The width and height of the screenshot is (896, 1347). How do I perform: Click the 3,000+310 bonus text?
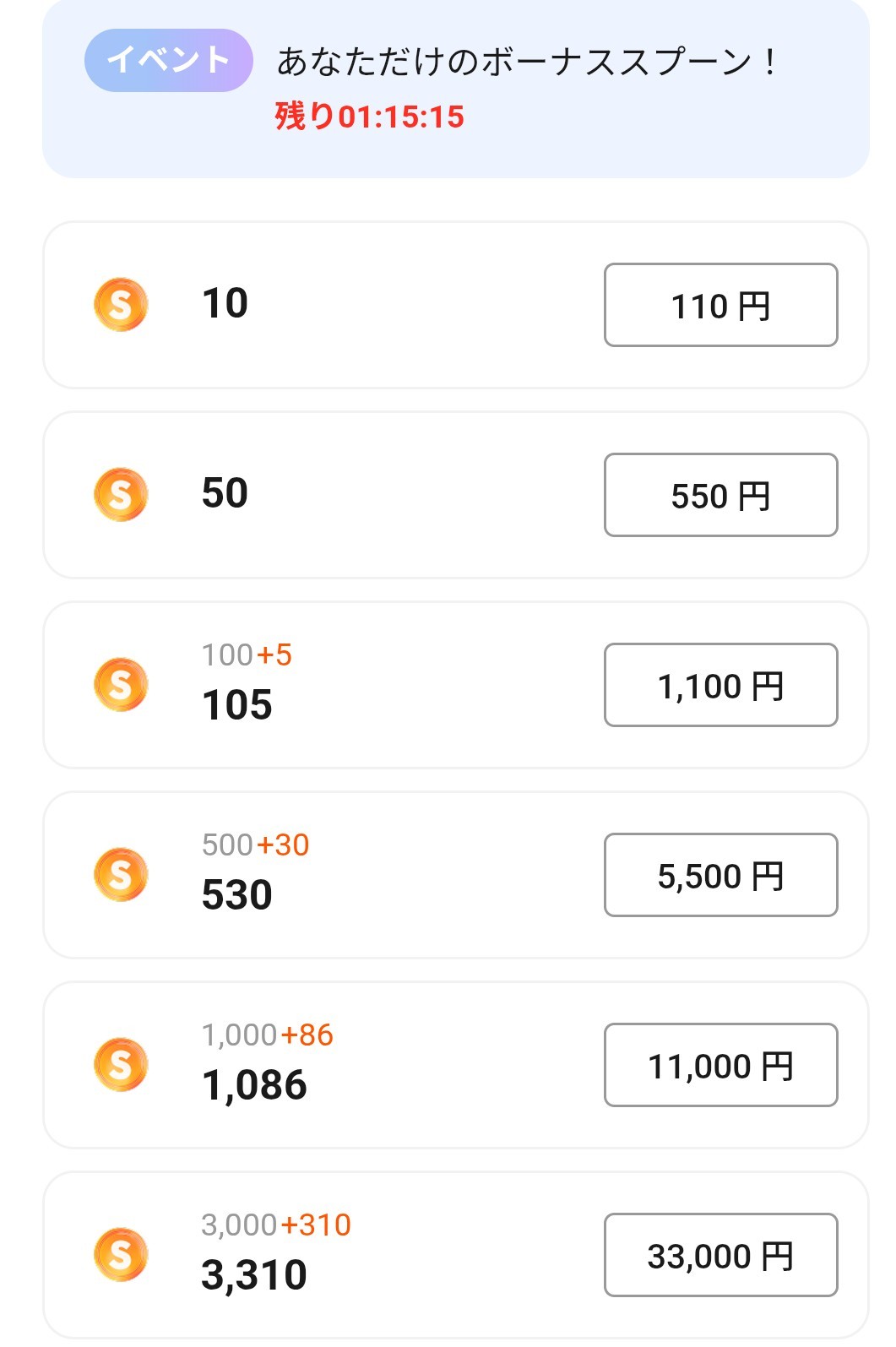[x=275, y=1225]
